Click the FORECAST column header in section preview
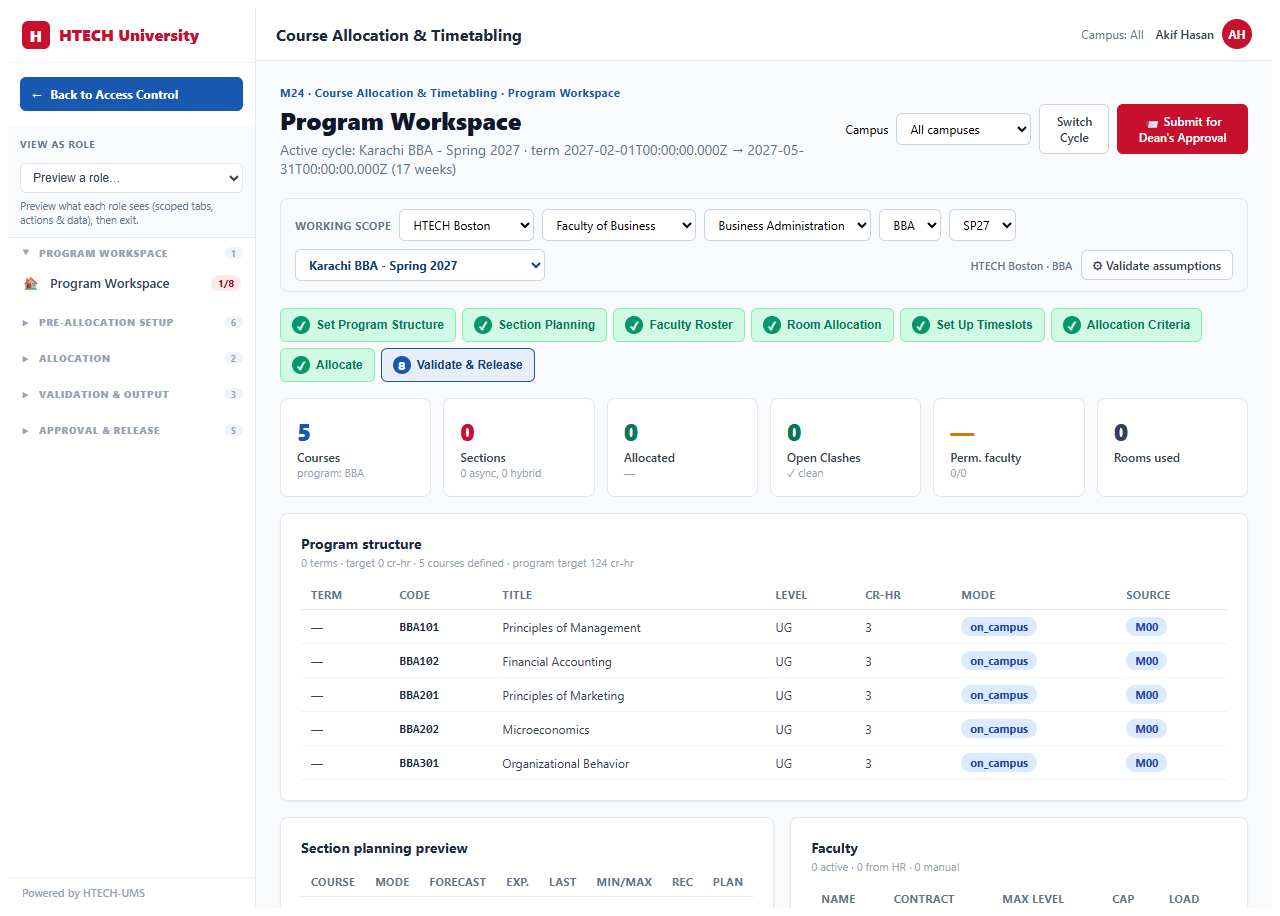Image resolution: width=1280 pixels, height=916 pixels. pos(458,882)
